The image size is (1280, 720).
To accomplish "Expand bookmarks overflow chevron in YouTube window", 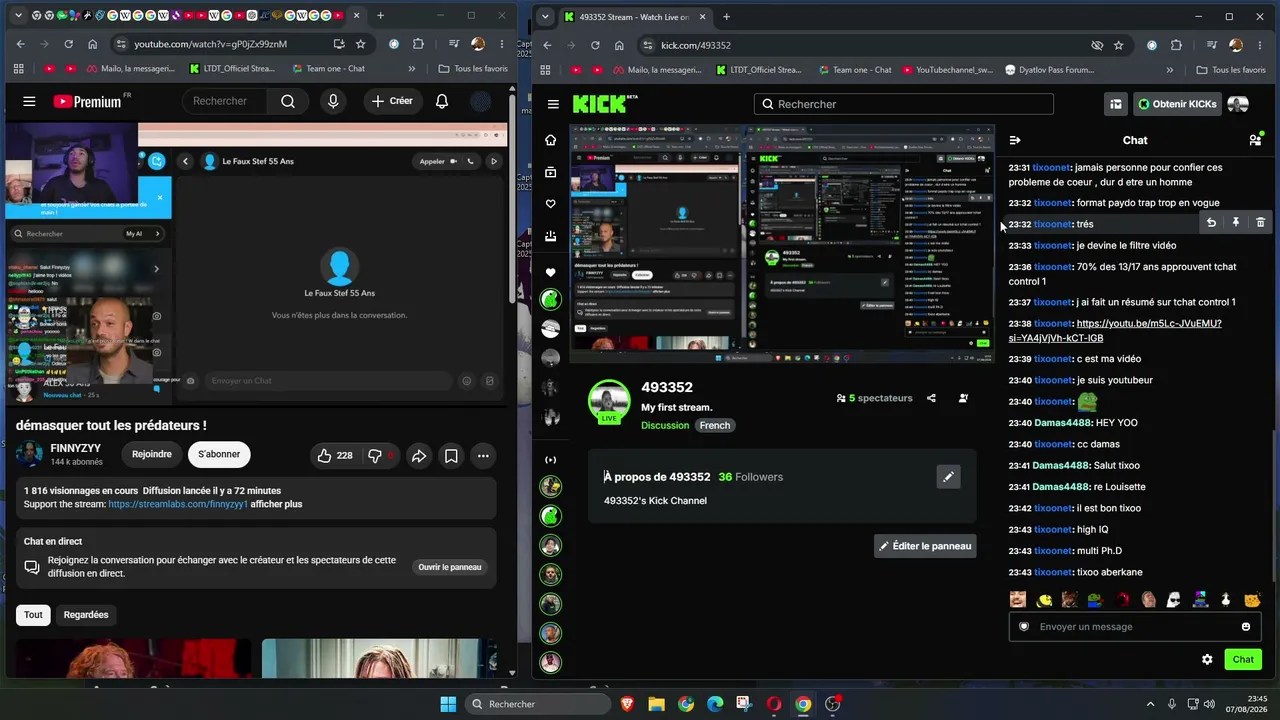I will point(412,69).
